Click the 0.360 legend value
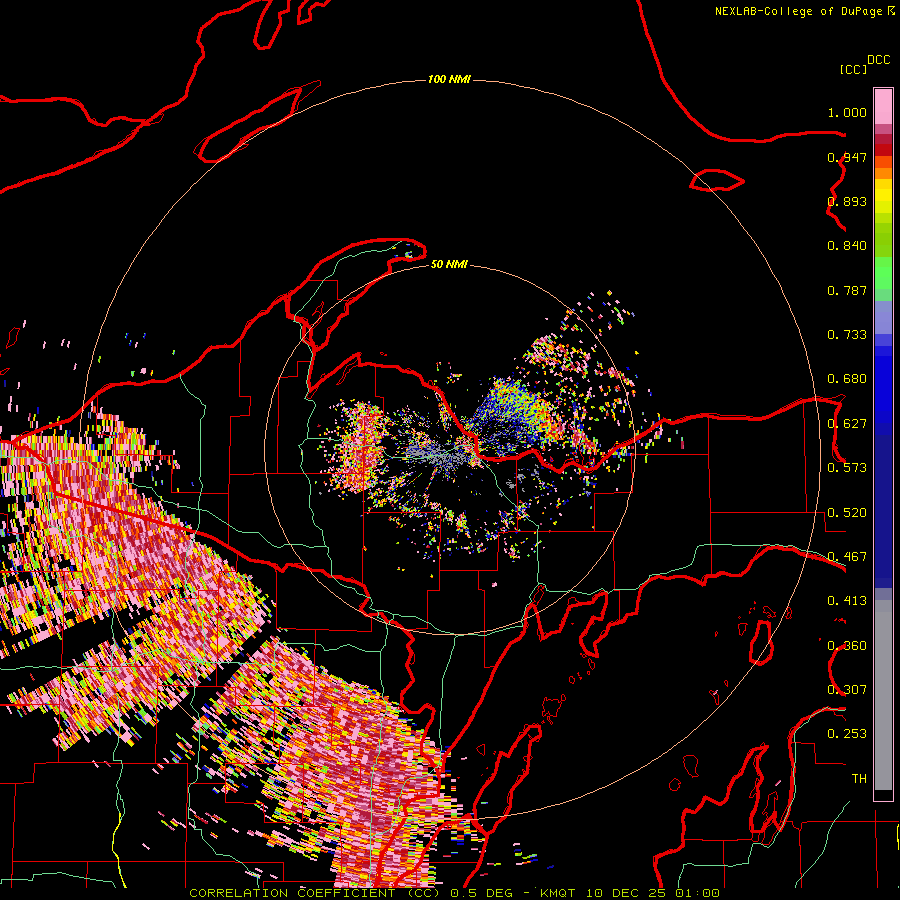Screen dimensions: 900x900 click(847, 646)
